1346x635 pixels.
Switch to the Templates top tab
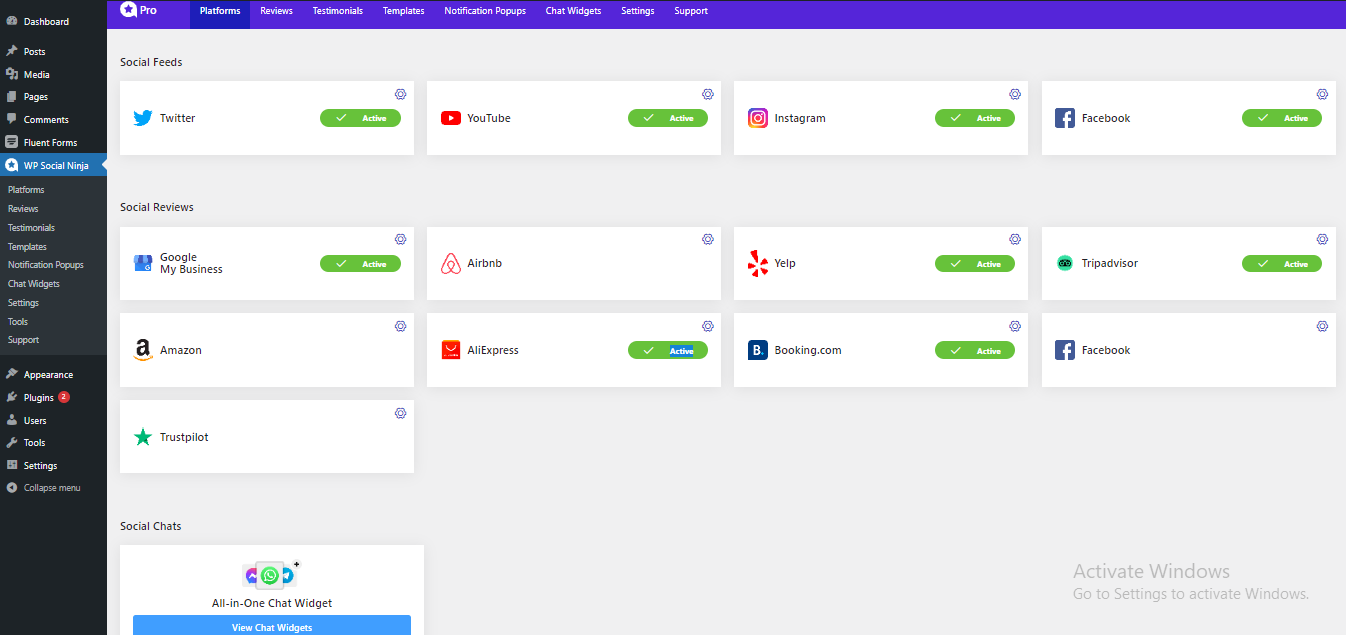[403, 11]
